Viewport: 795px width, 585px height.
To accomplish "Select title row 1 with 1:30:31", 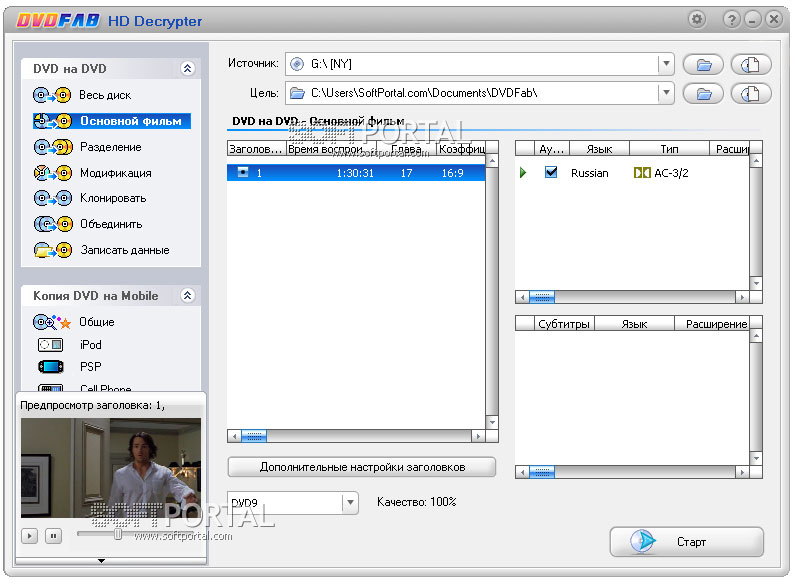I will pos(356,173).
